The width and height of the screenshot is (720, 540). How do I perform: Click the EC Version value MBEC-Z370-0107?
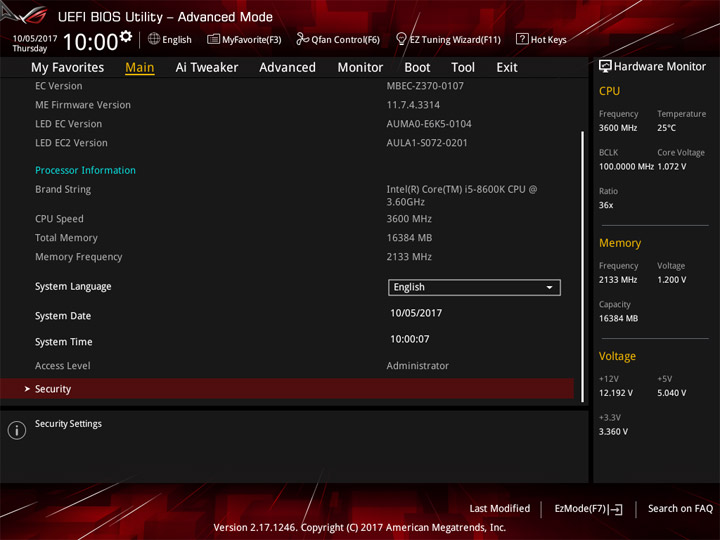(425, 86)
